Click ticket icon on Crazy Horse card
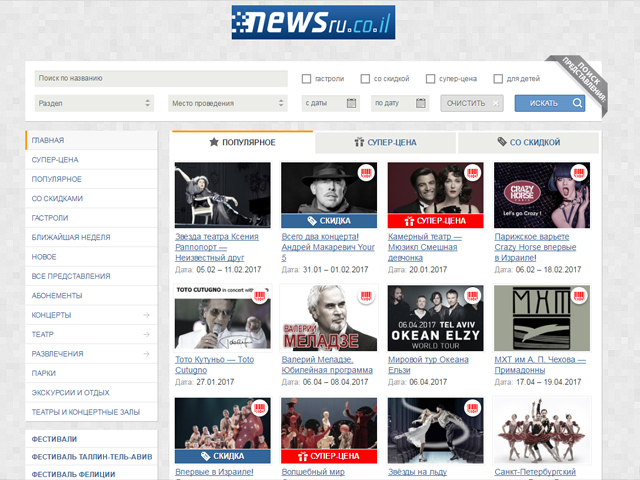 click(x=579, y=173)
